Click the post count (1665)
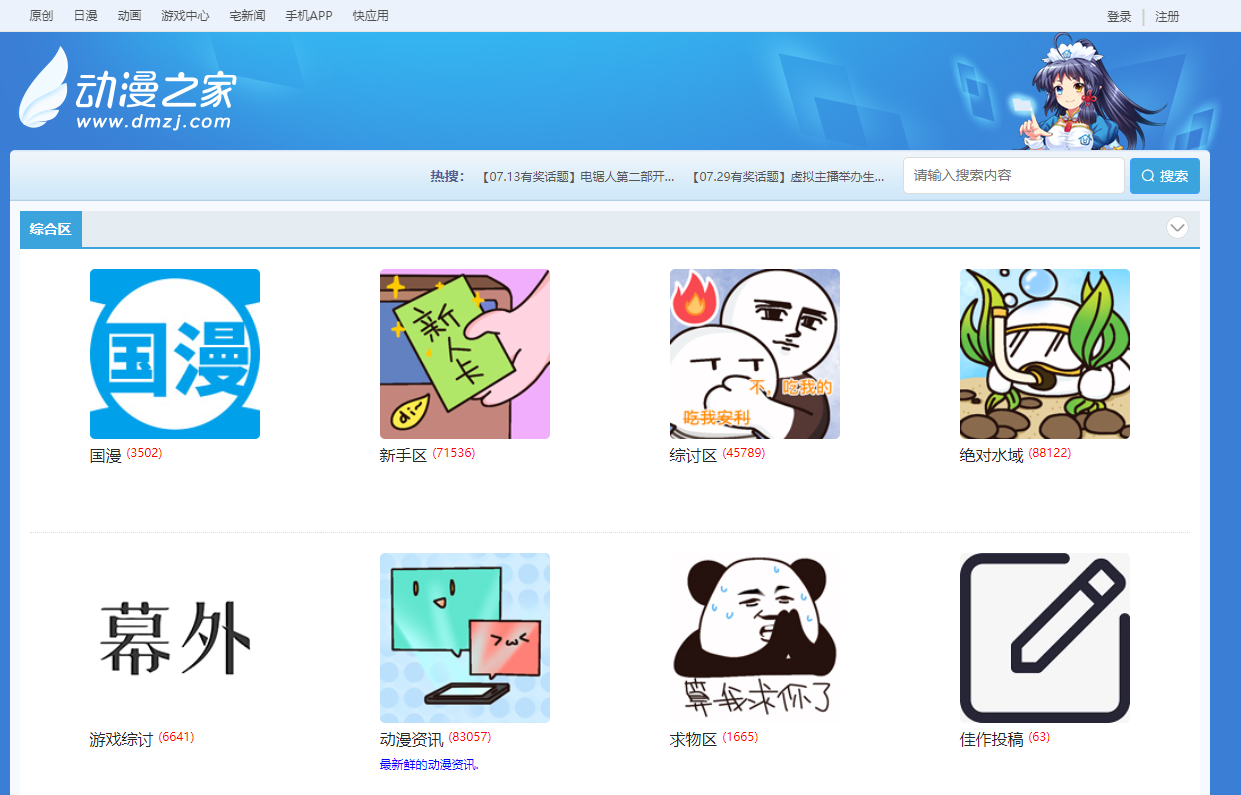The image size is (1241, 795). (x=740, y=737)
